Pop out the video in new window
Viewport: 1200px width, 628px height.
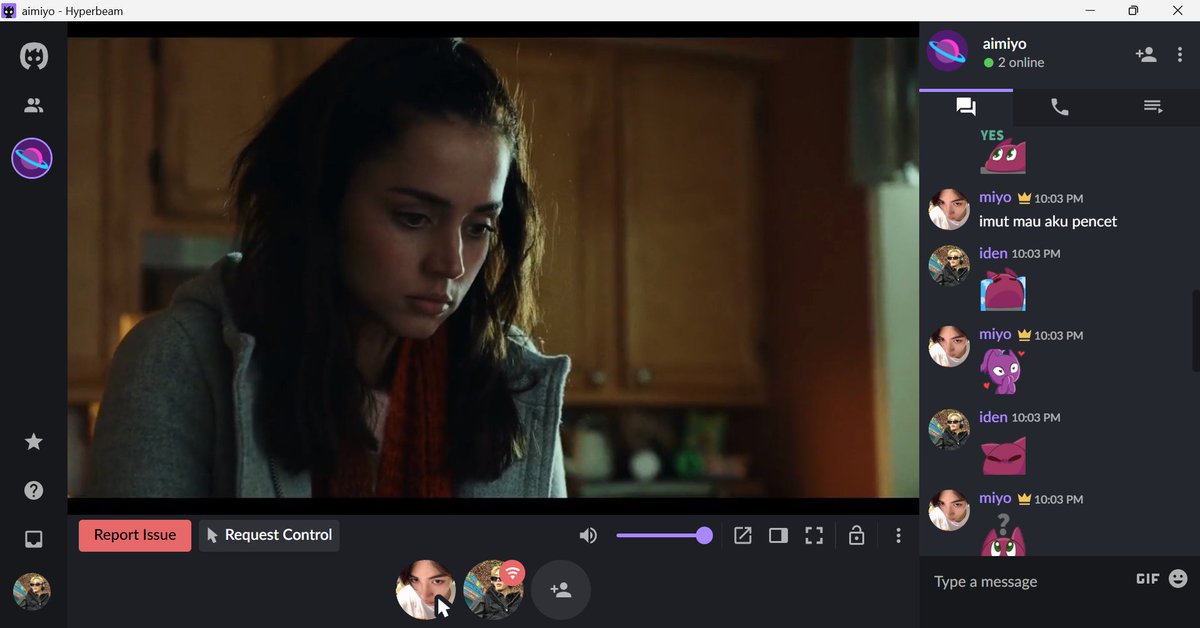point(742,536)
